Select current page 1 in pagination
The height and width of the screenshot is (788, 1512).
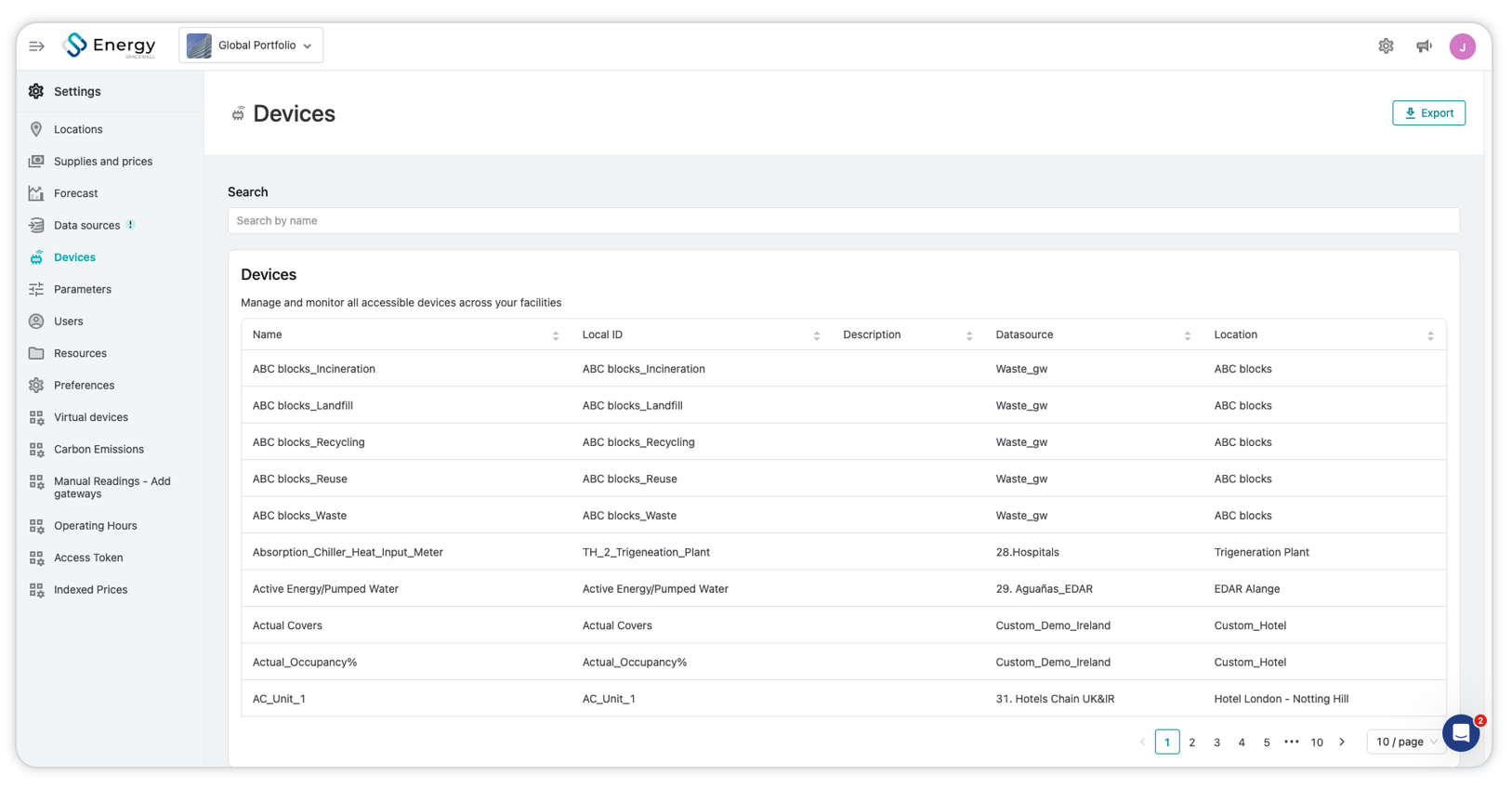[x=1167, y=742]
